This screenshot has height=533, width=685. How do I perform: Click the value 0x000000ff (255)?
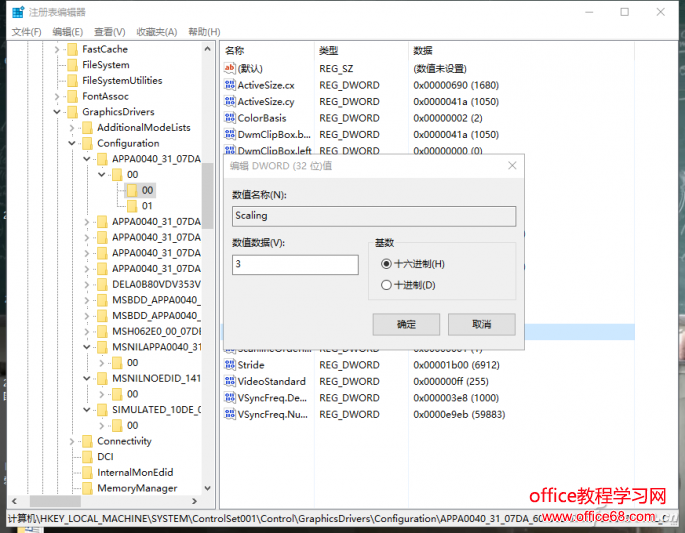(451, 381)
